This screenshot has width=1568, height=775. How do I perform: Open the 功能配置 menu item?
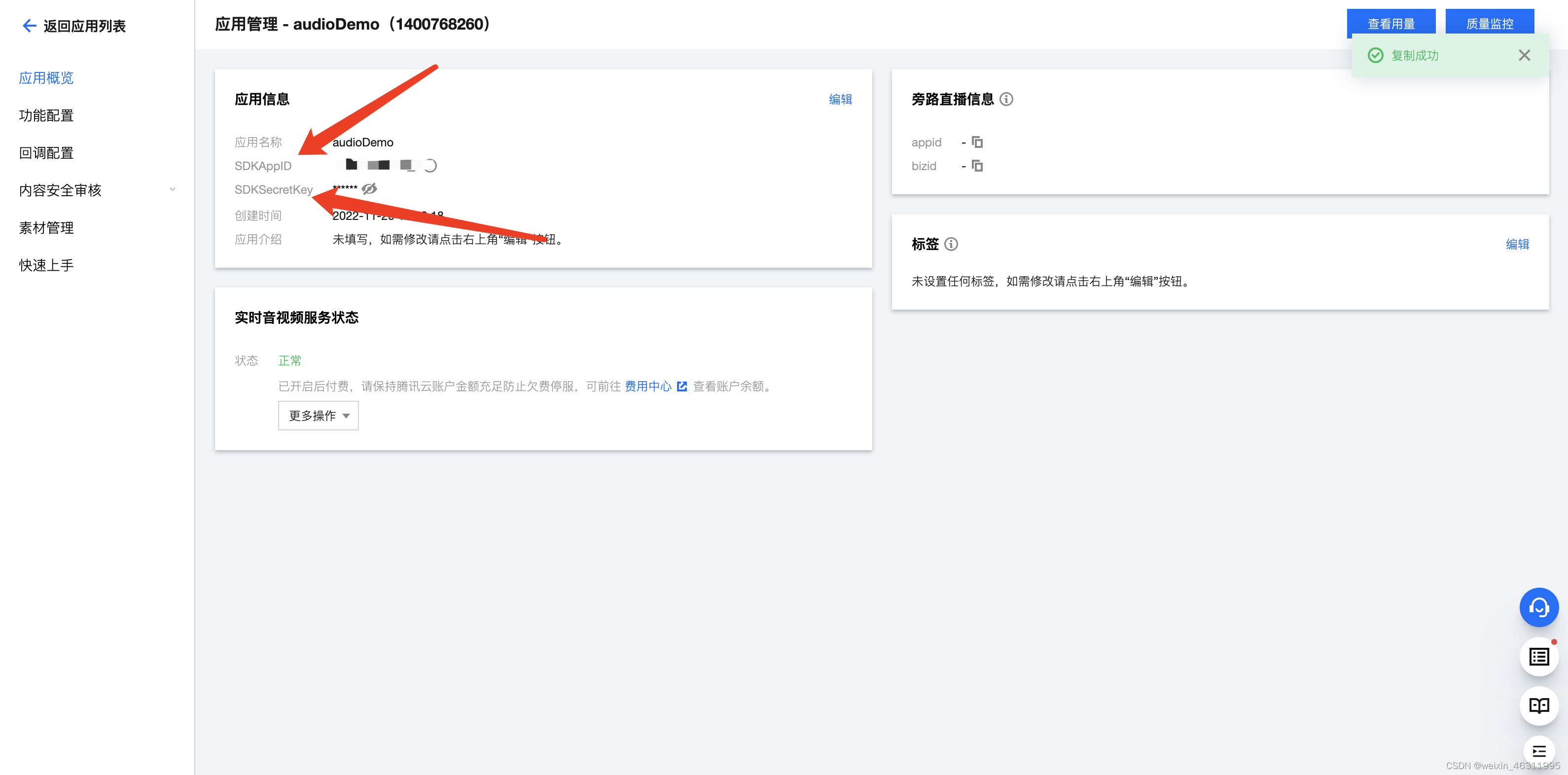(x=46, y=115)
